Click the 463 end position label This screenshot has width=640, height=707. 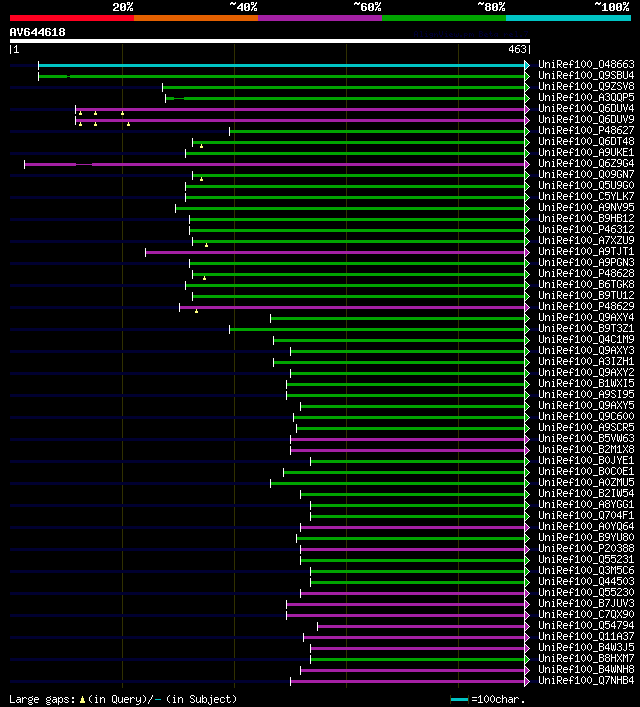(517, 49)
